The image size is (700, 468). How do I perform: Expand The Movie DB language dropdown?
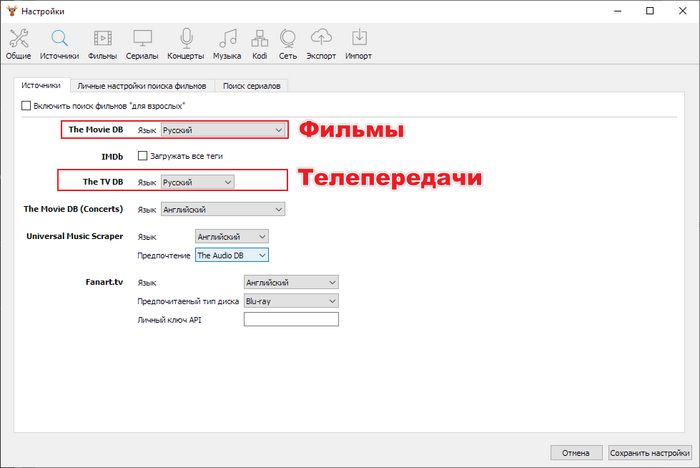pos(223,130)
